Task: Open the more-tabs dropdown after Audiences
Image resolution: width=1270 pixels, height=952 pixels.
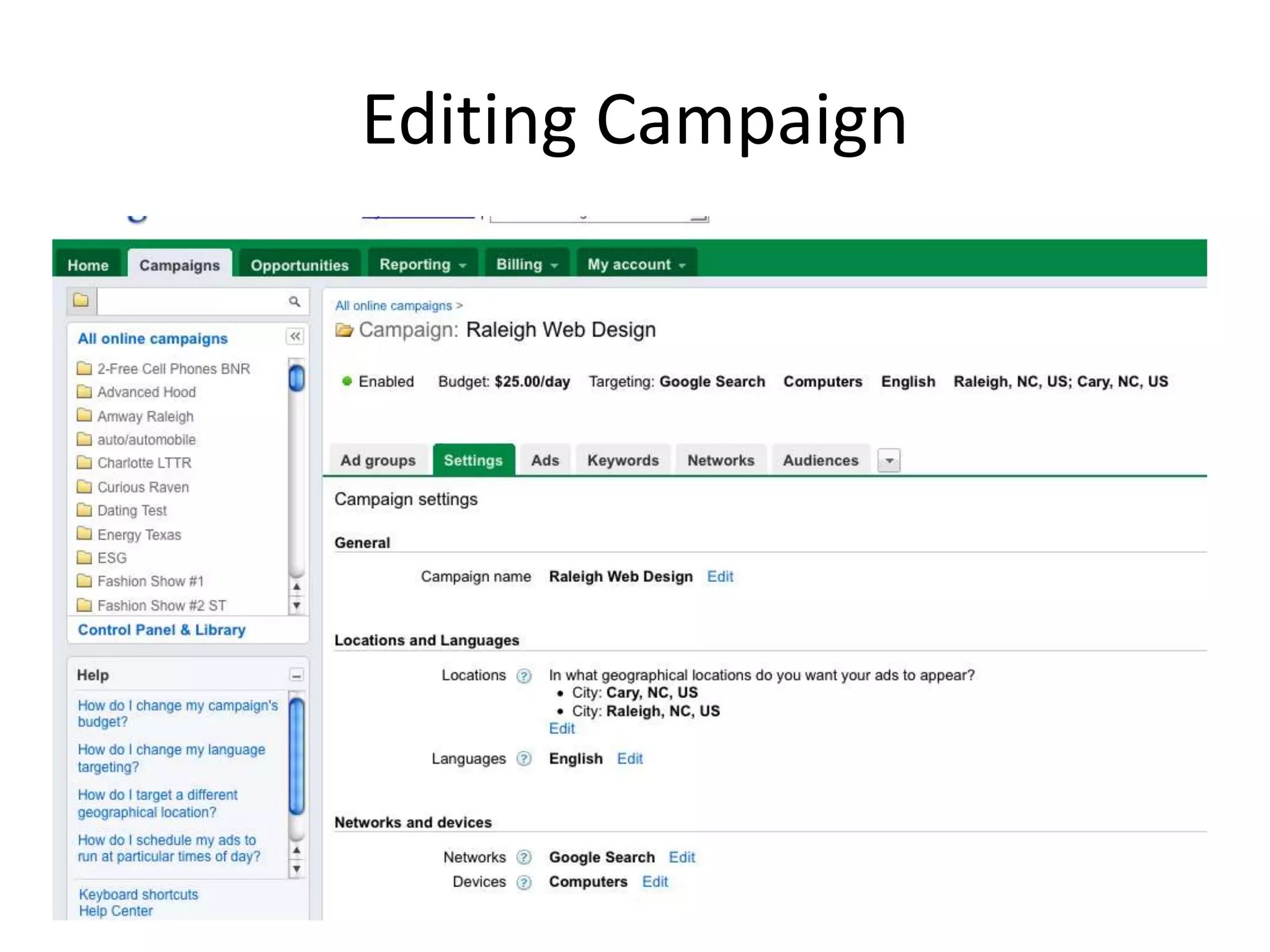Action: [x=889, y=461]
